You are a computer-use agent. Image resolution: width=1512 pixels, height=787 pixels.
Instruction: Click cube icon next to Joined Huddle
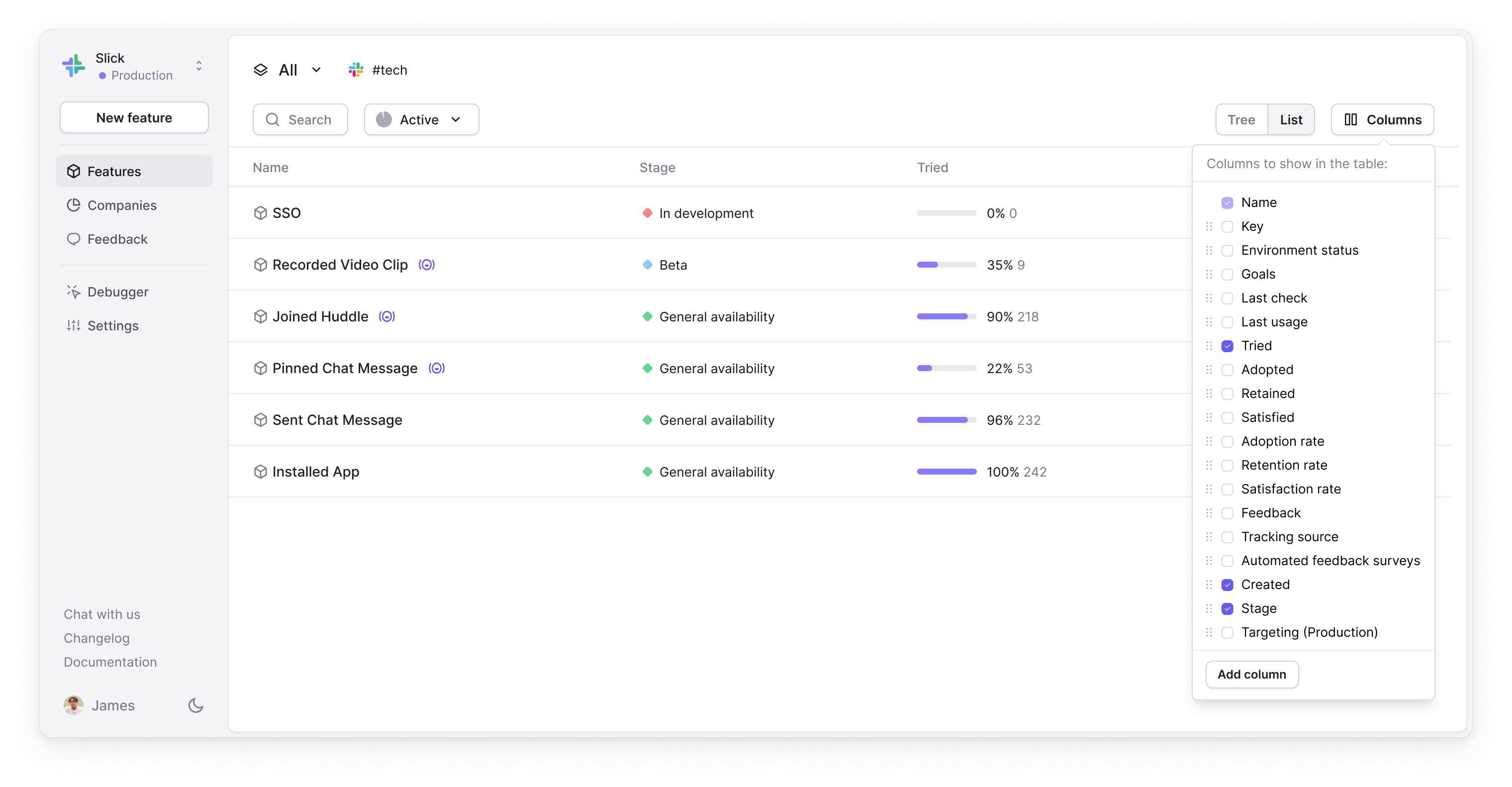pos(260,316)
